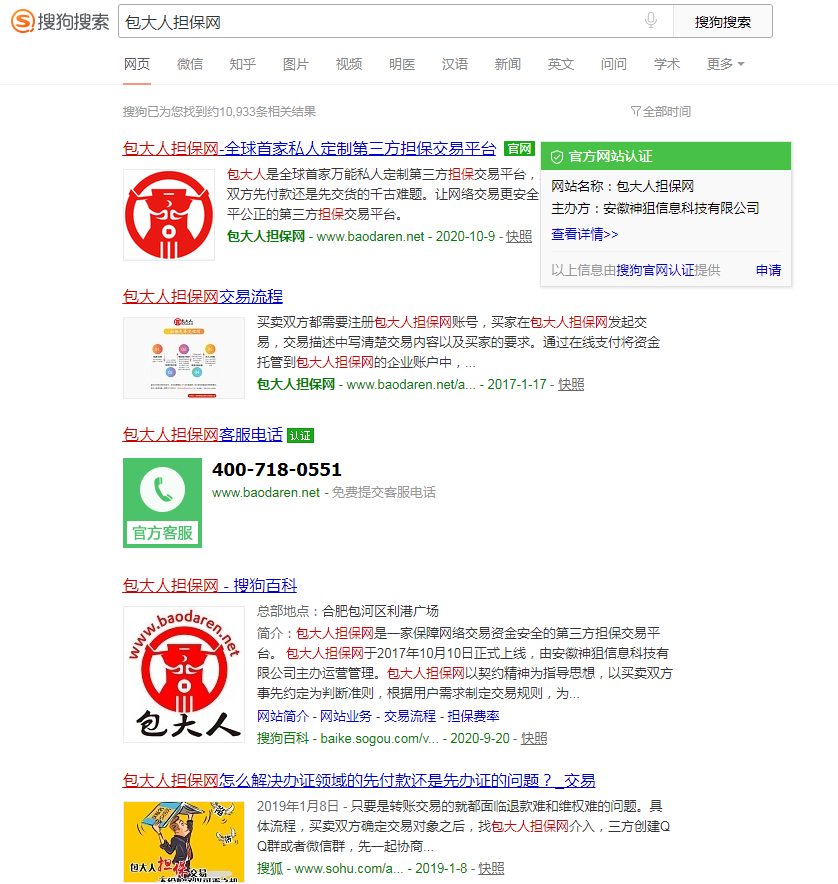
Task: Expand 查看详情>> in certification panel
Action: [584, 234]
